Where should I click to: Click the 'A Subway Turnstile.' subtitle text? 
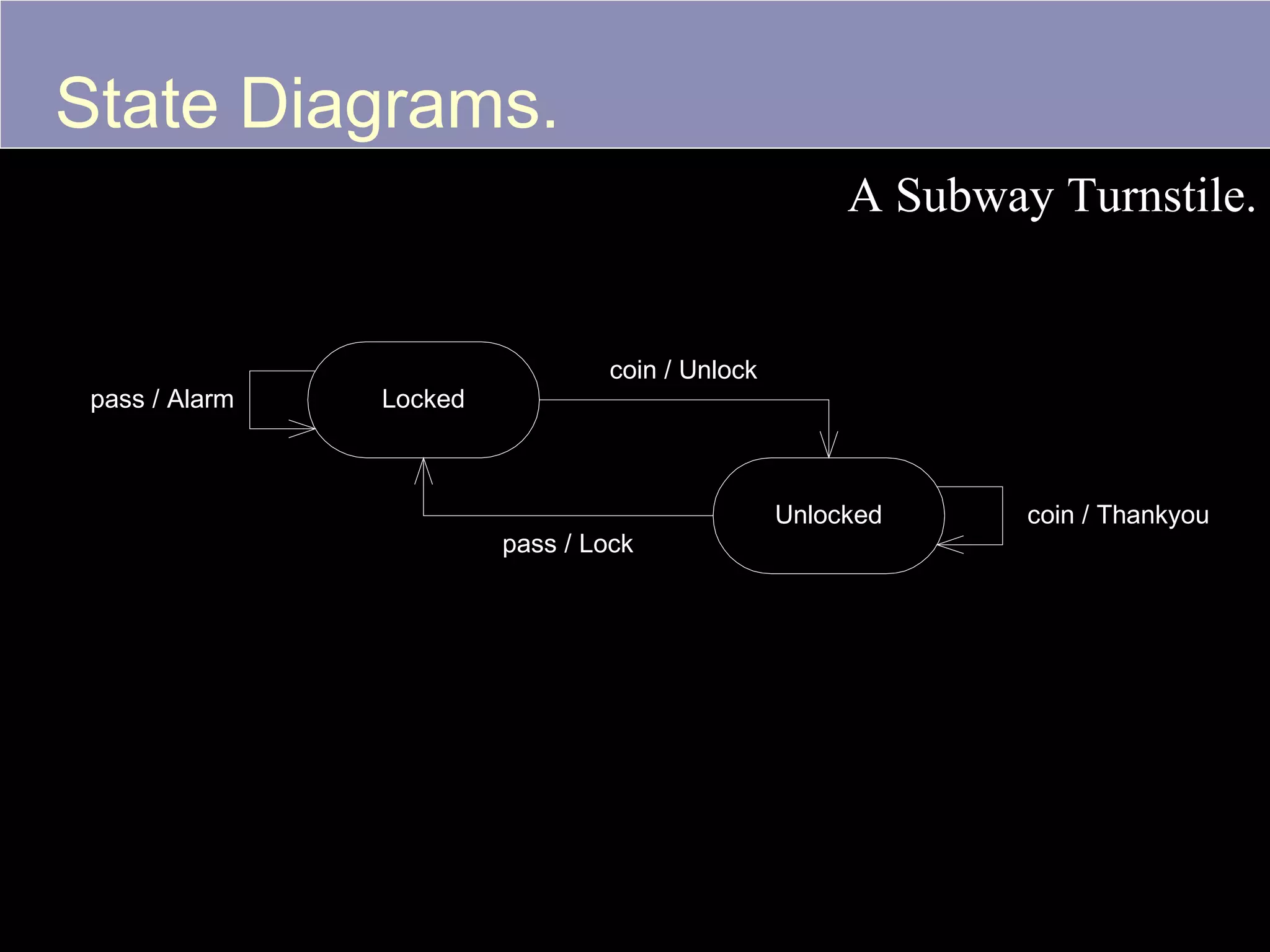1051,196
